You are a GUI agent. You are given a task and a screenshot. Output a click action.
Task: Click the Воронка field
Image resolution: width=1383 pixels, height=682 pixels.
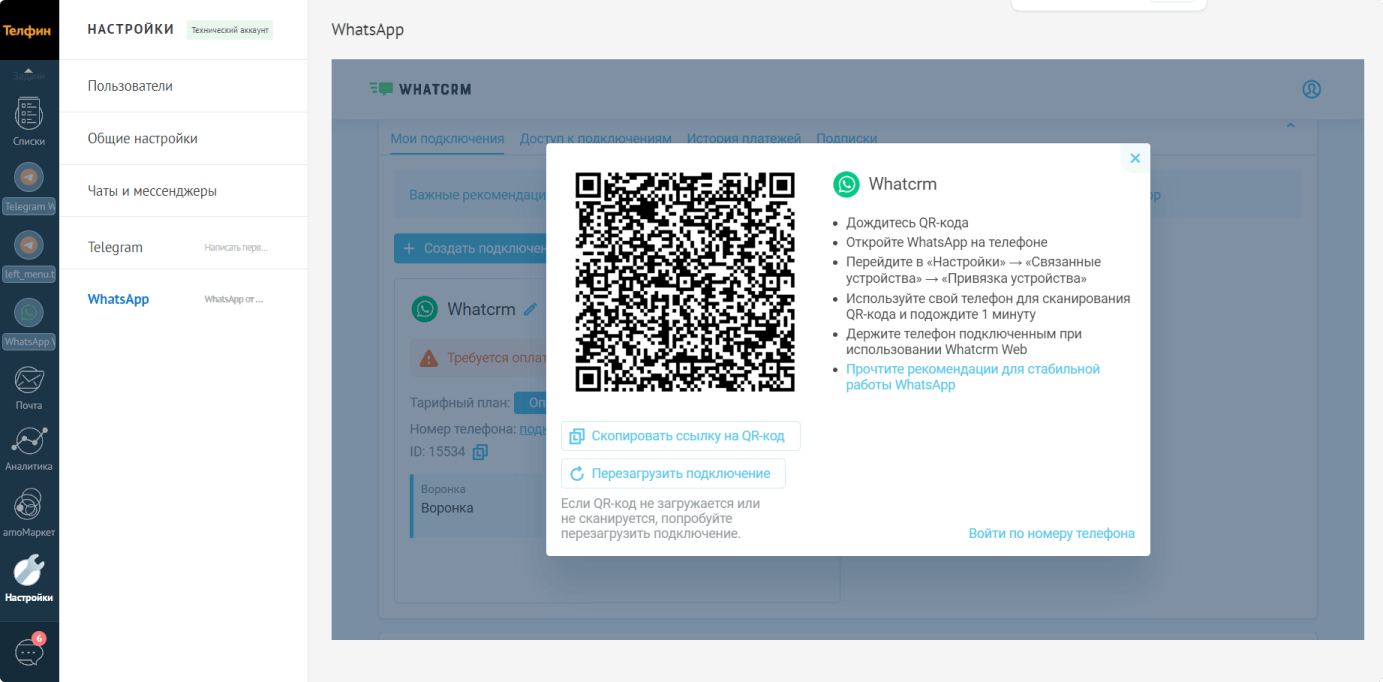(478, 506)
